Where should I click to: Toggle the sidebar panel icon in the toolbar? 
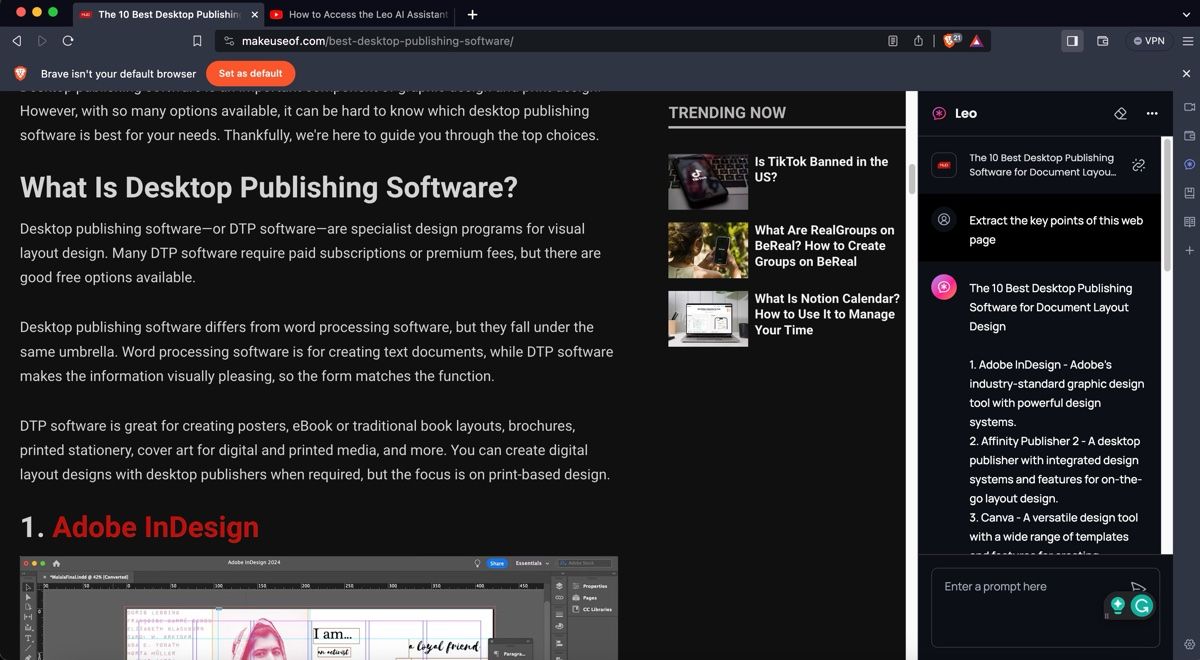point(1073,40)
